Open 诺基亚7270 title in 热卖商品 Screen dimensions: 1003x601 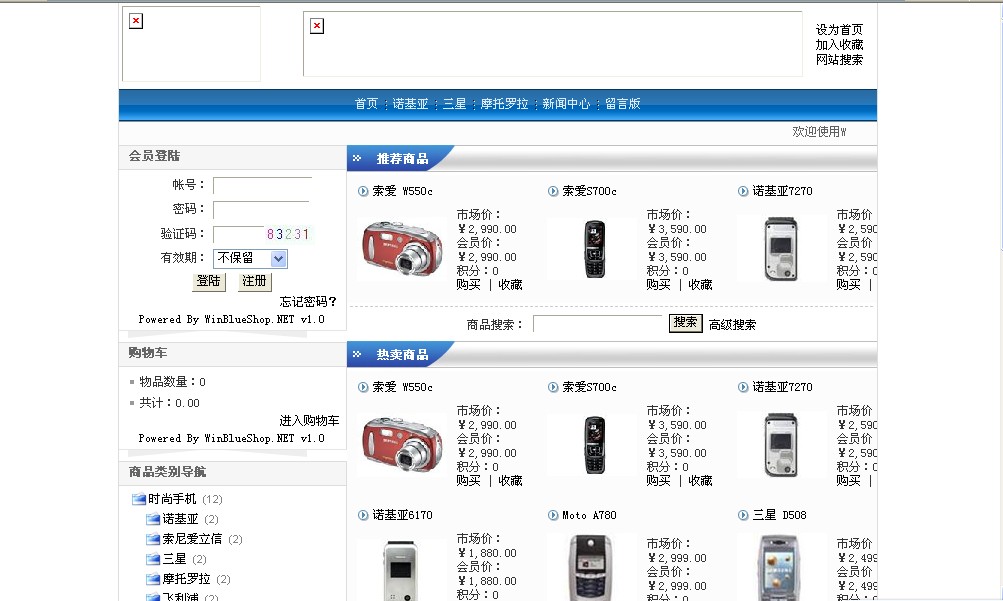click(782, 387)
